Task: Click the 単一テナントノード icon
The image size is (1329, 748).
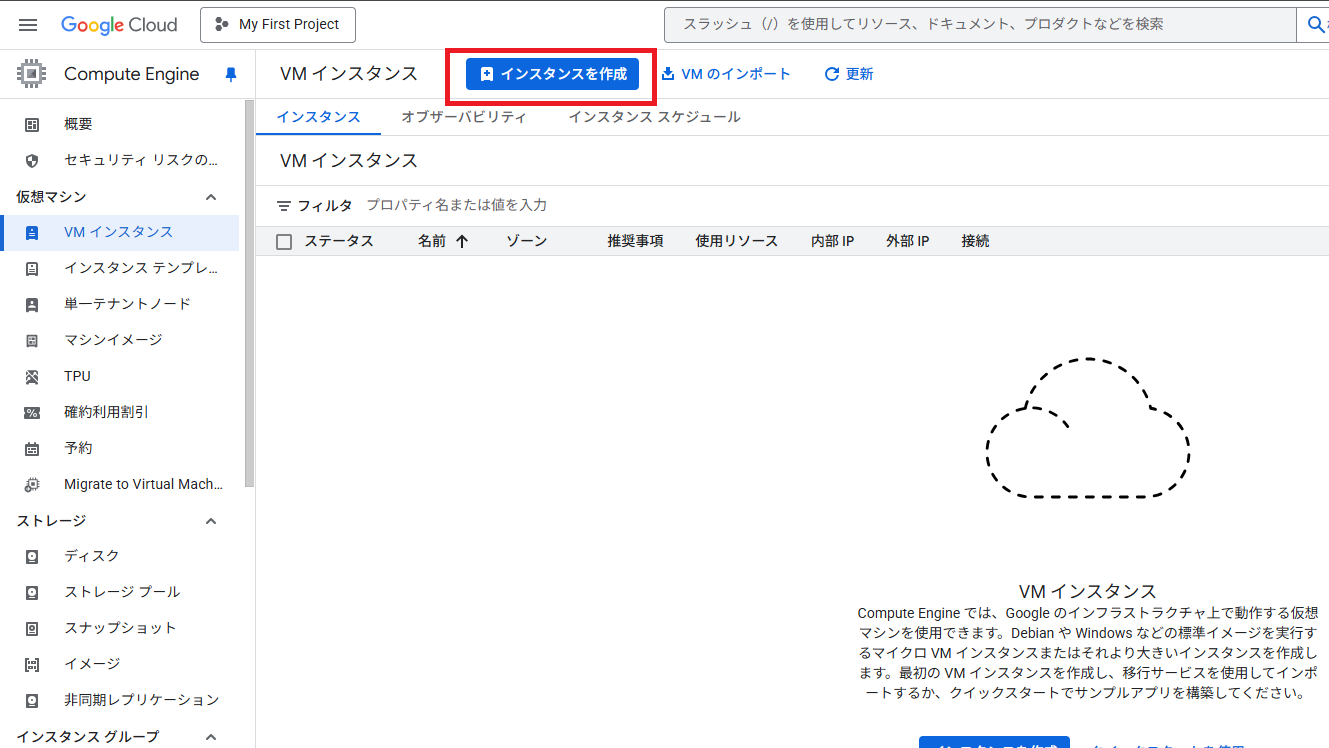Action: [x=32, y=305]
